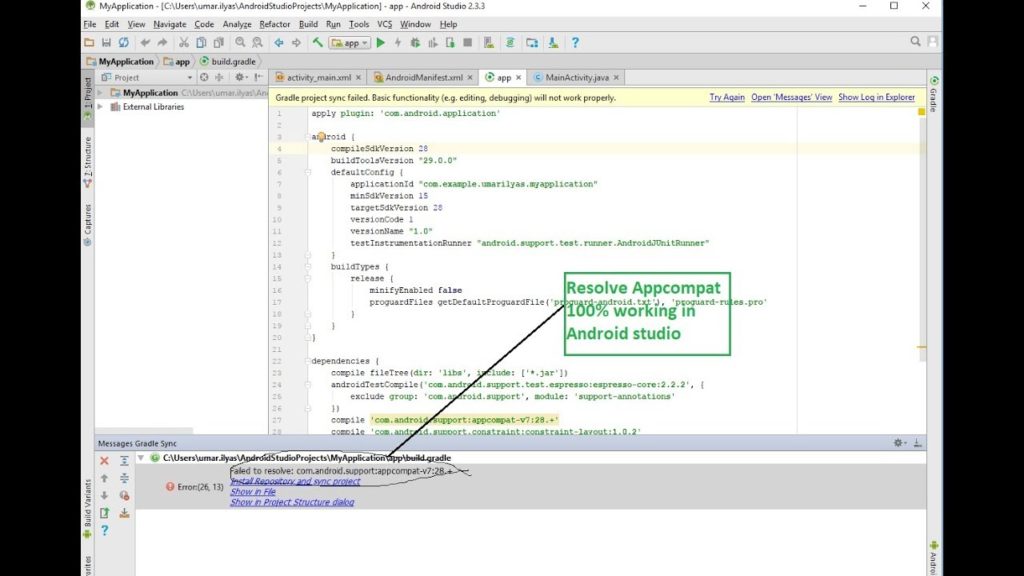Open the File menu
The image size is (1024, 576).
click(x=89, y=24)
